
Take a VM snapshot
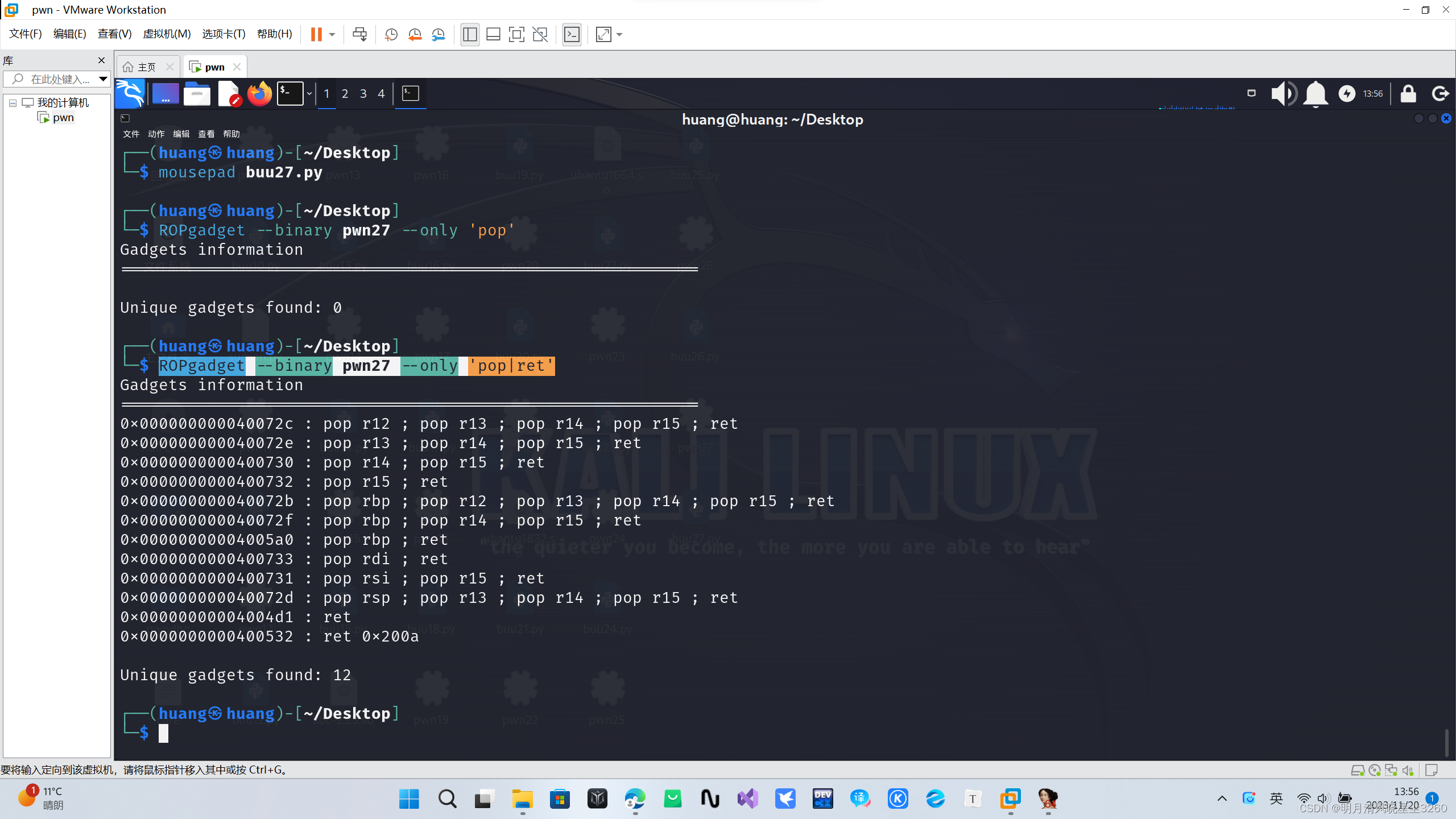391,35
